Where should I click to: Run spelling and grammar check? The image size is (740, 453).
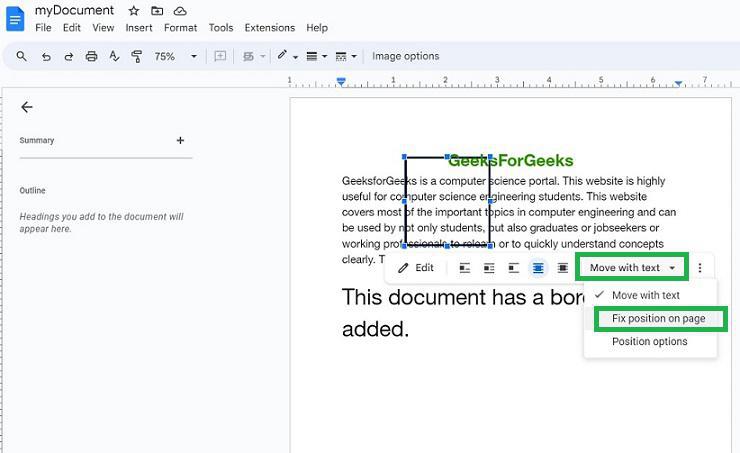[114, 56]
